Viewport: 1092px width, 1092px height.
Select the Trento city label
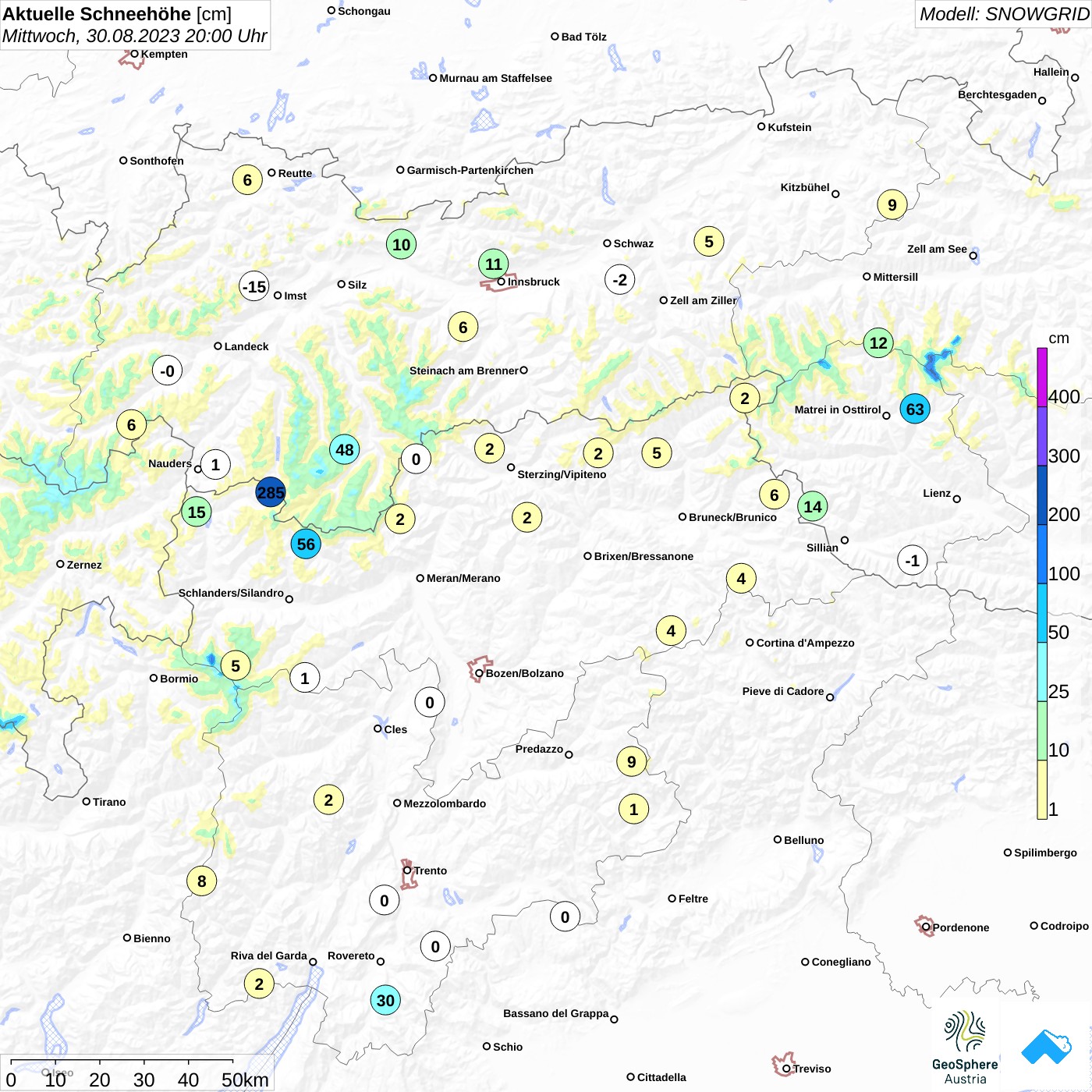pyautogui.click(x=431, y=870)
